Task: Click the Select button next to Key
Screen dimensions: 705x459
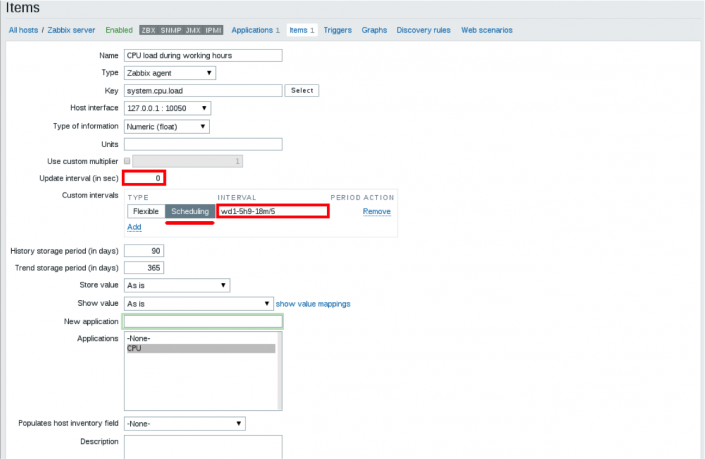Action: [302, 90]
